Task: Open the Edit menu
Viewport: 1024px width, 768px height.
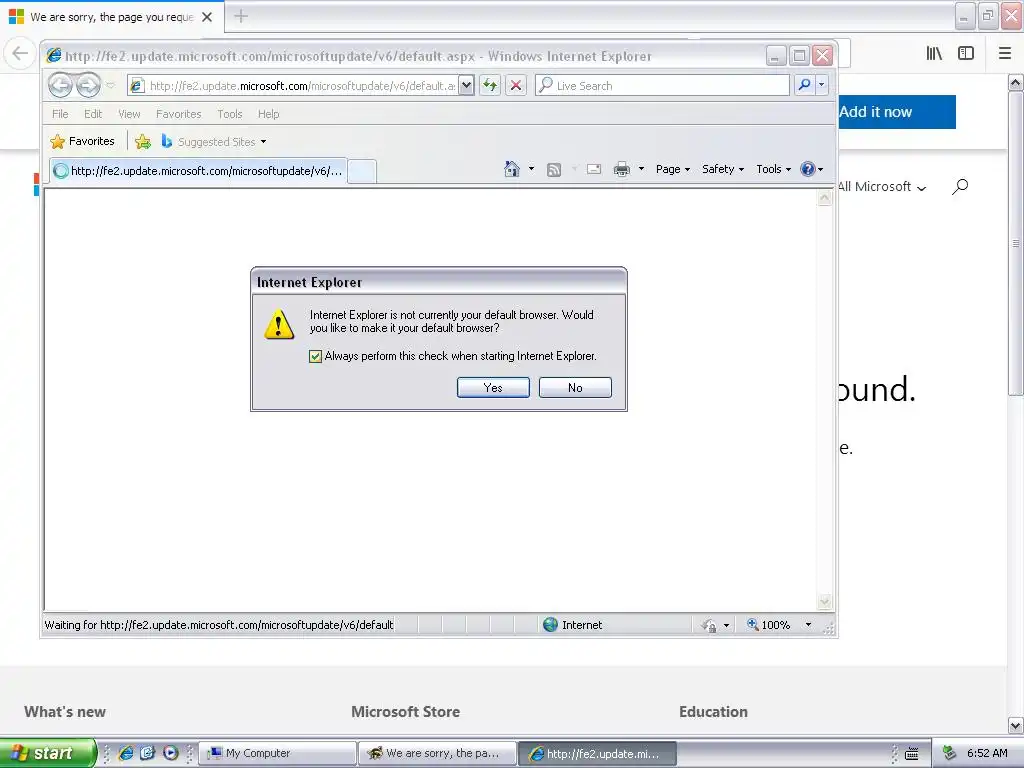Action: pos(93,114)
